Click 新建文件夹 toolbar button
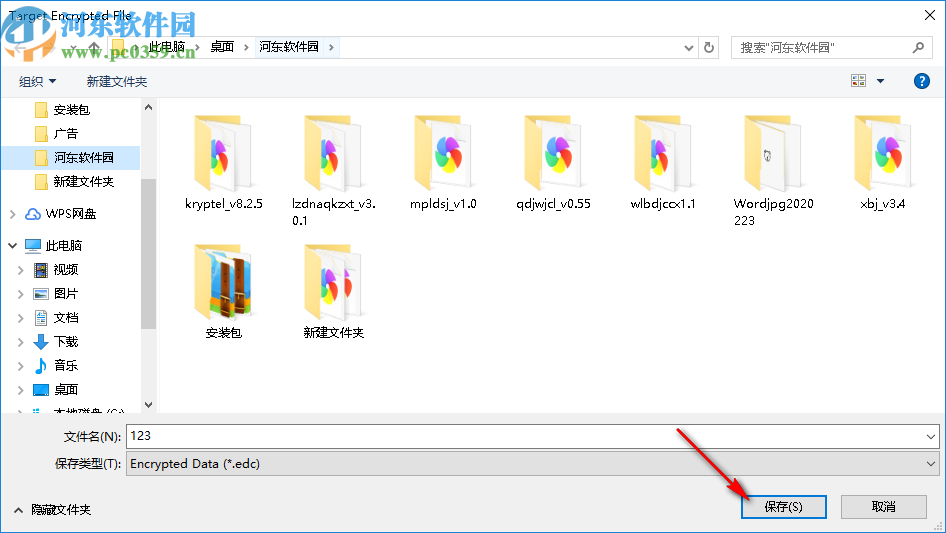The width and height of the screenshot is (946, 533). pos(116,81)
